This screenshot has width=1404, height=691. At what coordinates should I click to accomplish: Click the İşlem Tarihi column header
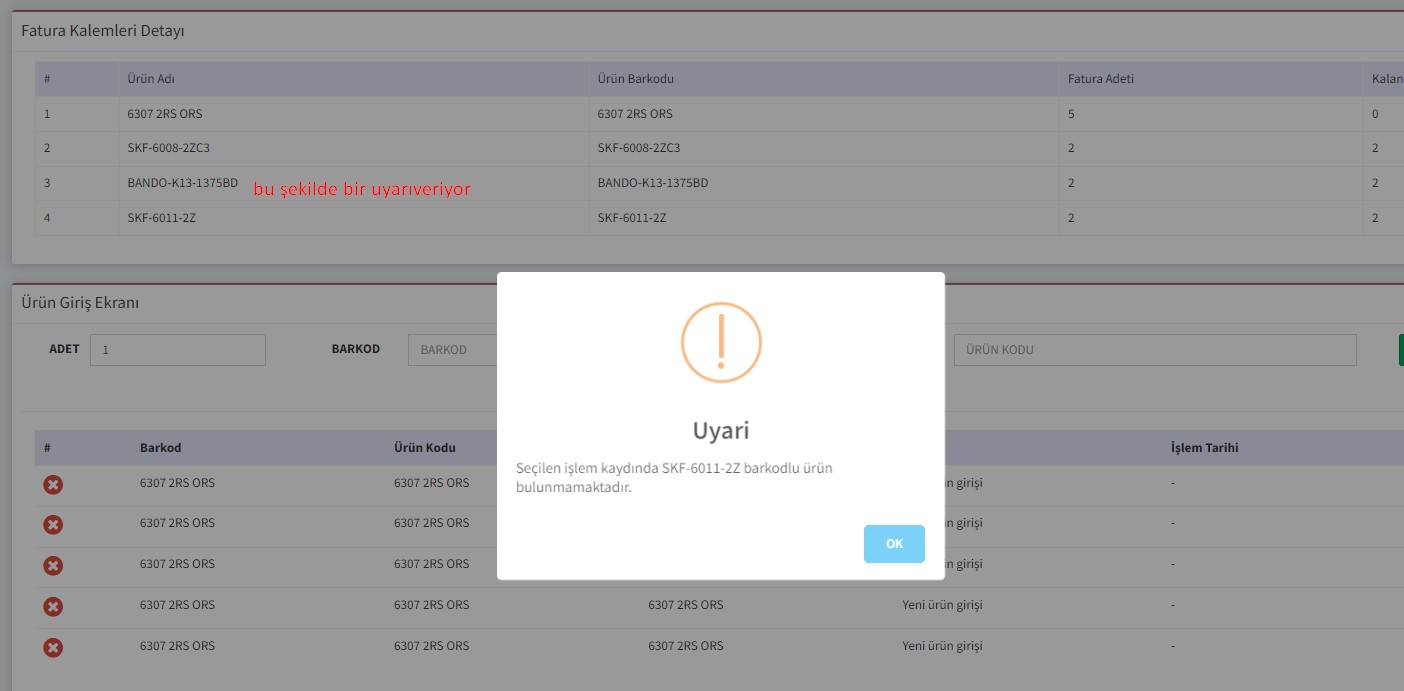pos(1204,448)
